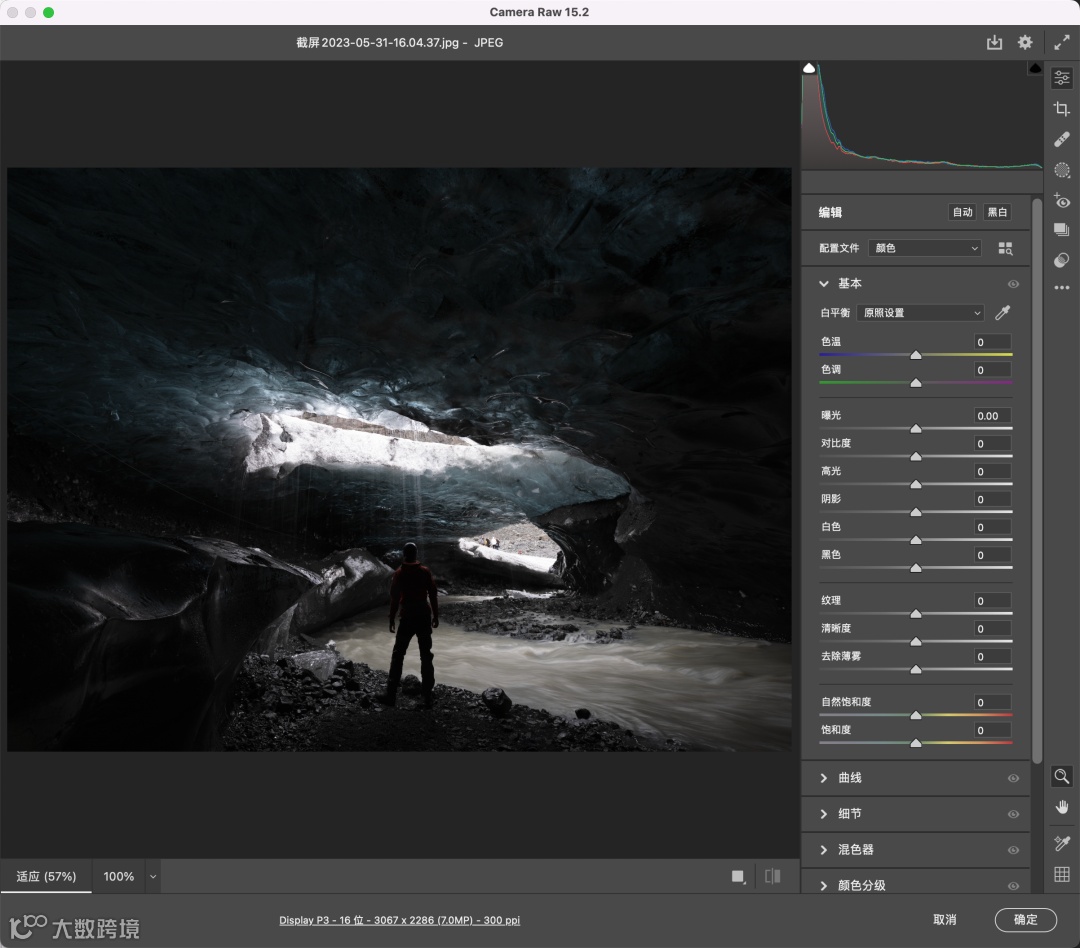Toggle visibility of 曲线 panel edits
The height and width of the screenshot is (948, 1080).
click(1013, 778)
